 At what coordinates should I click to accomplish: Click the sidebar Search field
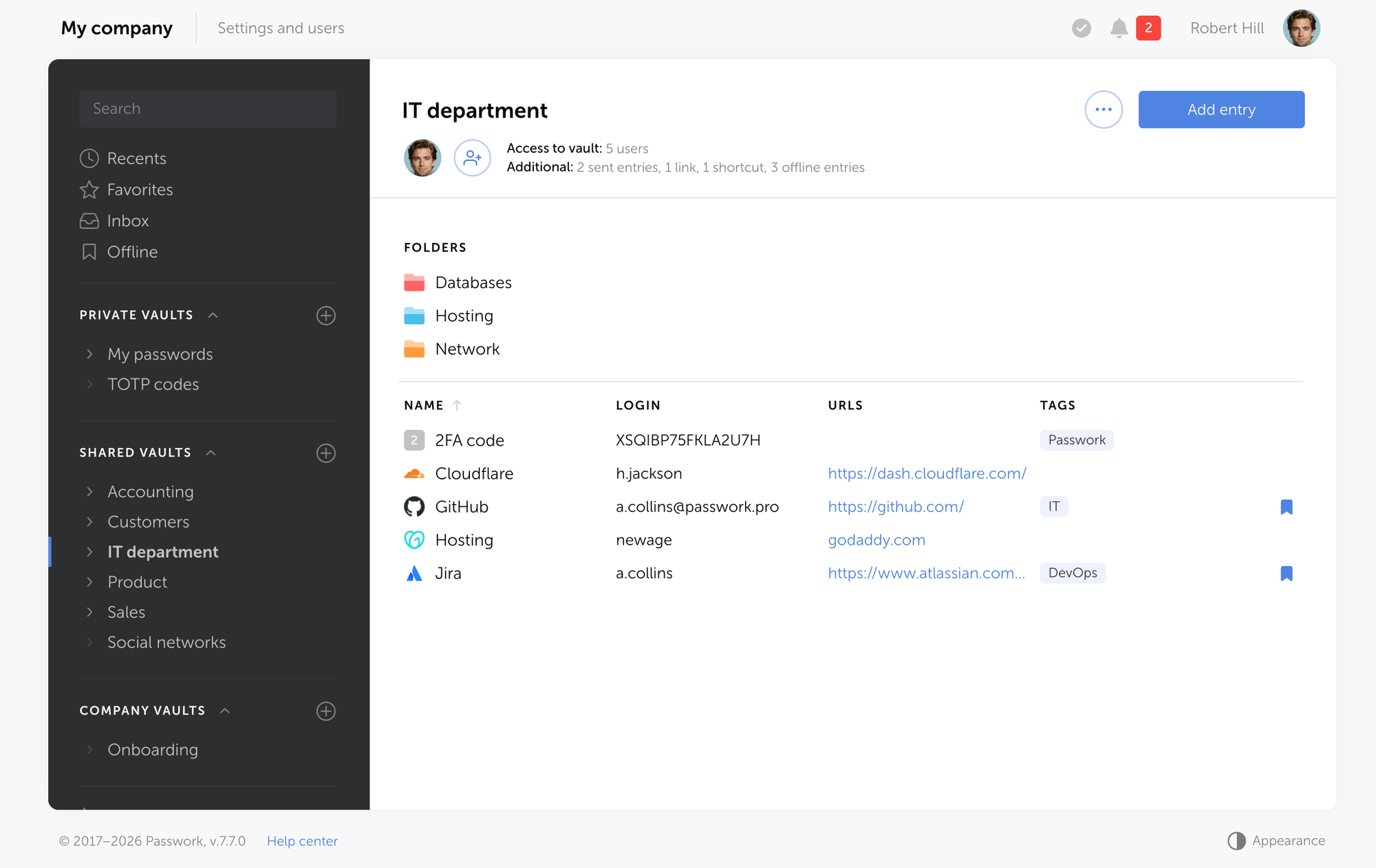click(x=208, y=109)
